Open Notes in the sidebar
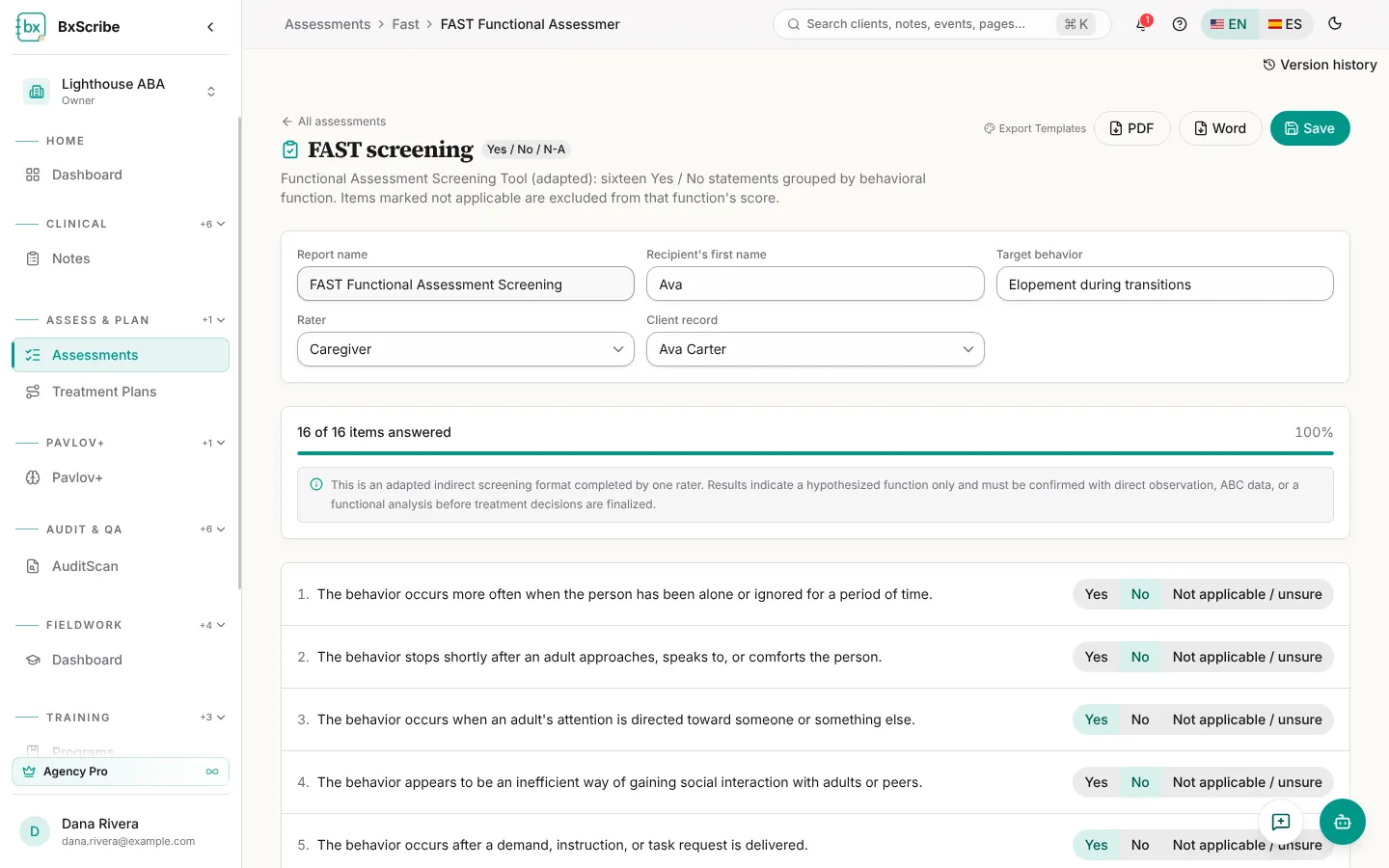Viewport: 1389px width, 868px height. pyautogui.click(x=121, y=258)
